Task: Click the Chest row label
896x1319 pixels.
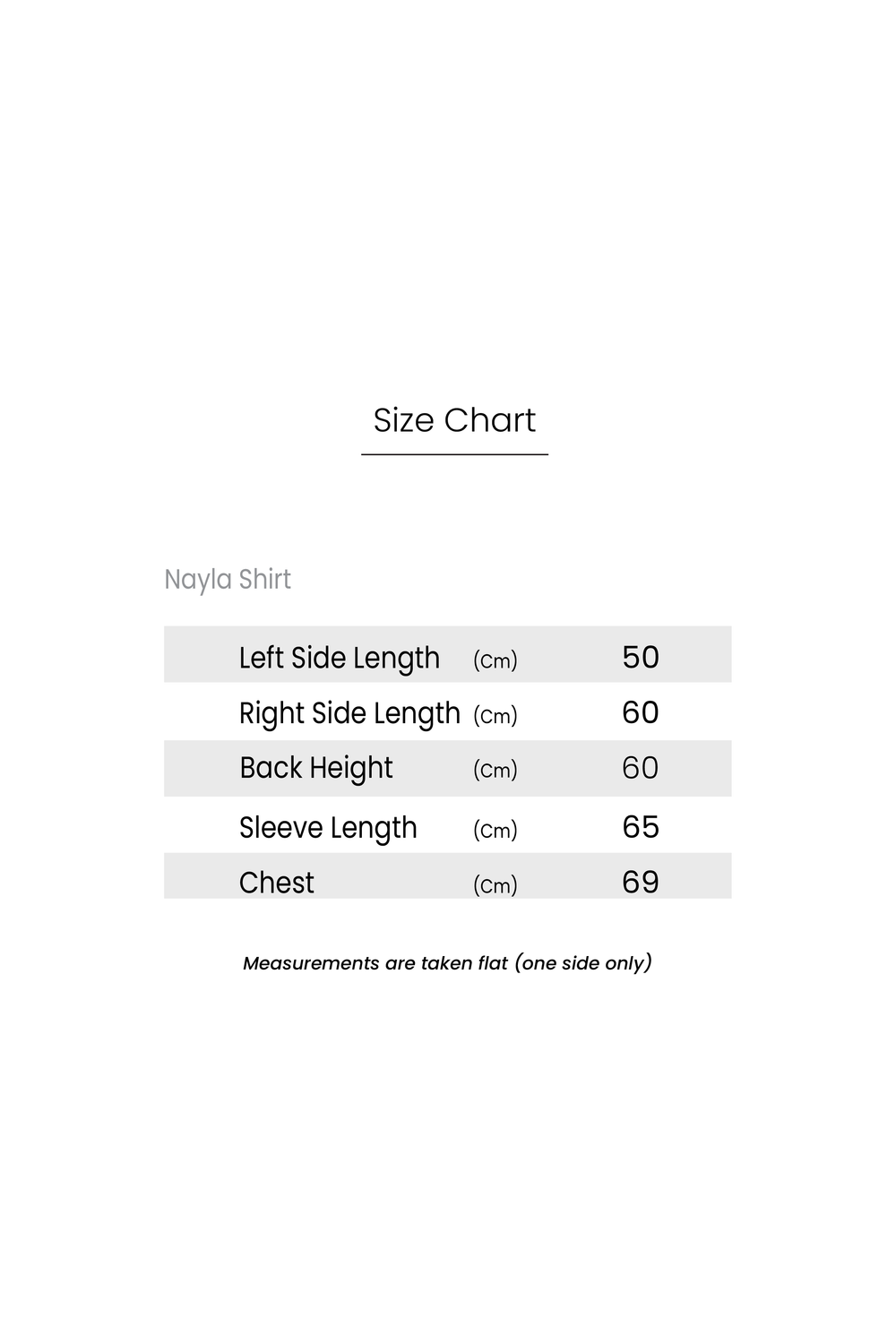Action: pyautogui.click(x=276, y=883)
